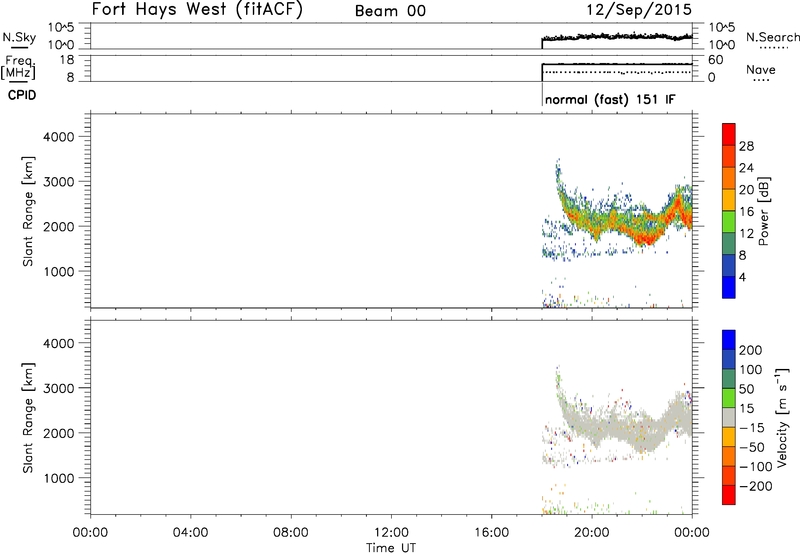
Task: Click the date '12/Sep/2015'
Action: coord(639,9)
